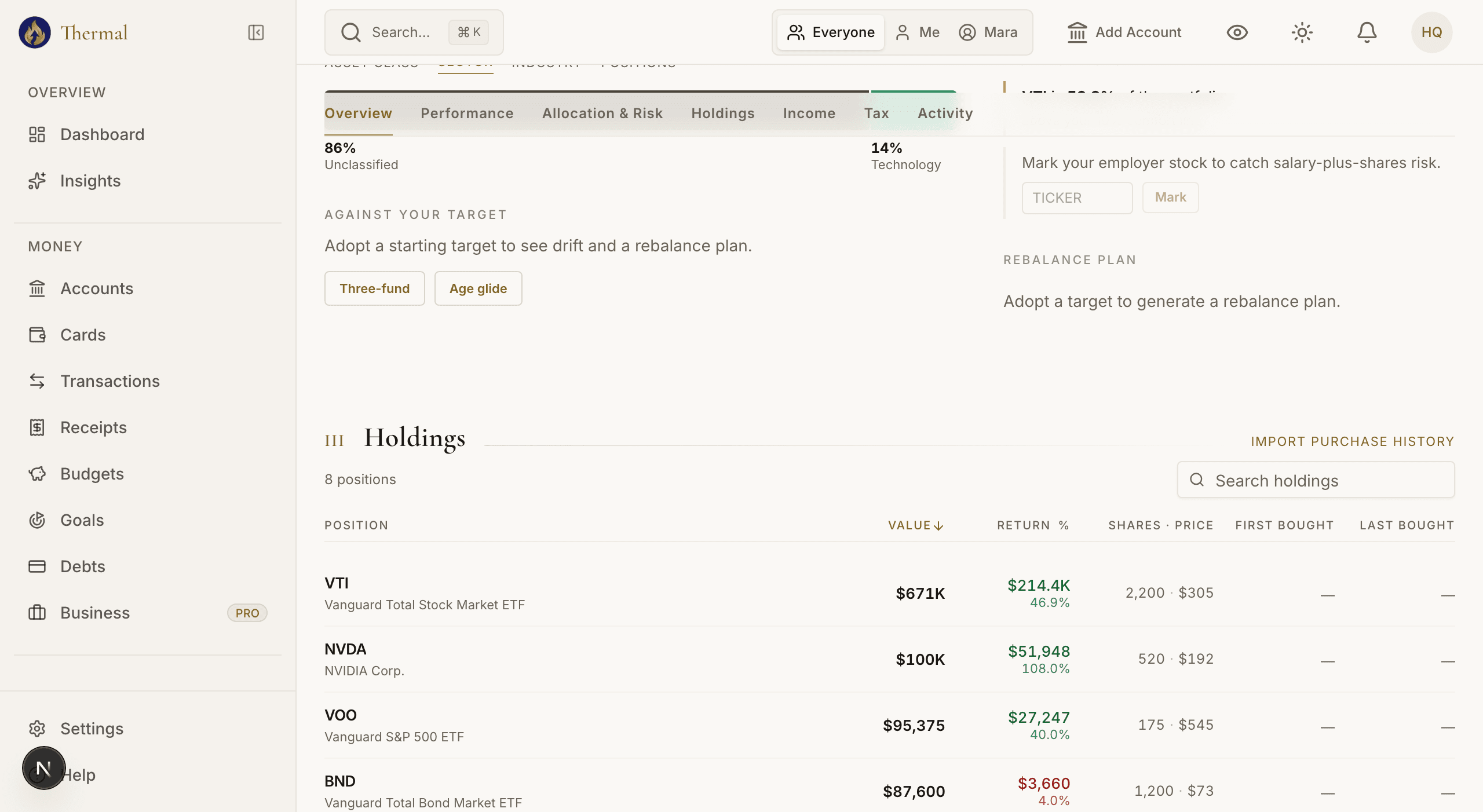Open the VOO Vanguard S&P 500 row
The height and width of the screenshot is (812, 1483).
coord(889,725)
